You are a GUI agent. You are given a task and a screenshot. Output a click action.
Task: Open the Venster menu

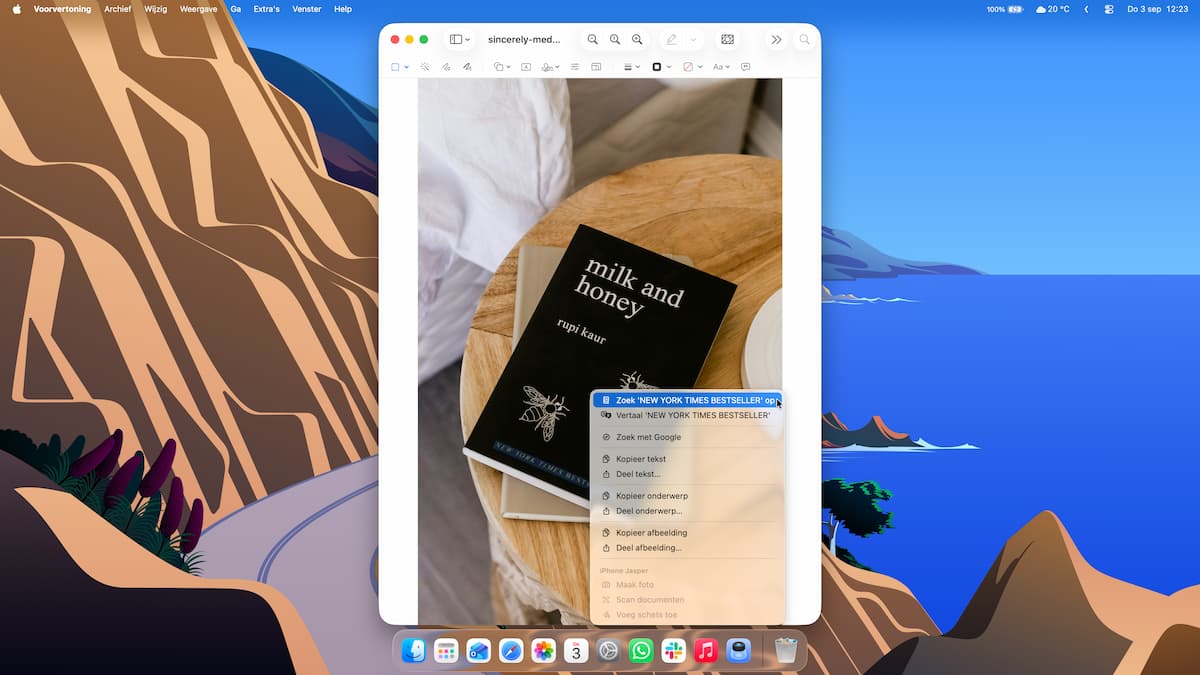[x=307, y=9]
